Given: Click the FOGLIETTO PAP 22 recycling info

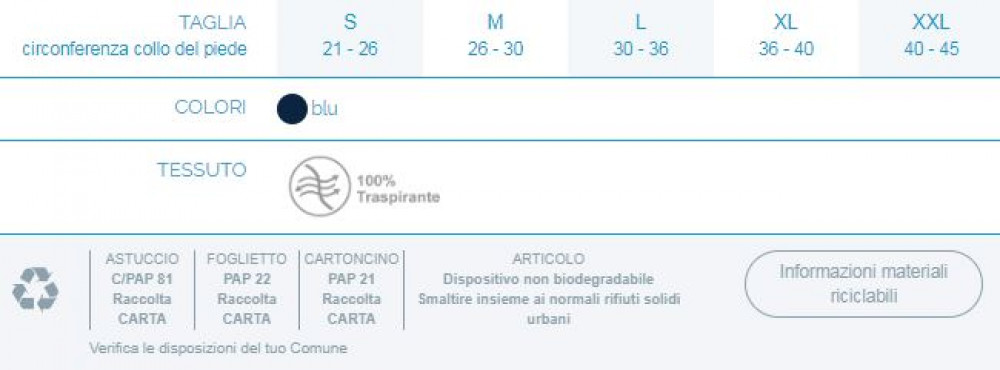Looking at the screenshot, I should [x=247, y=288].
